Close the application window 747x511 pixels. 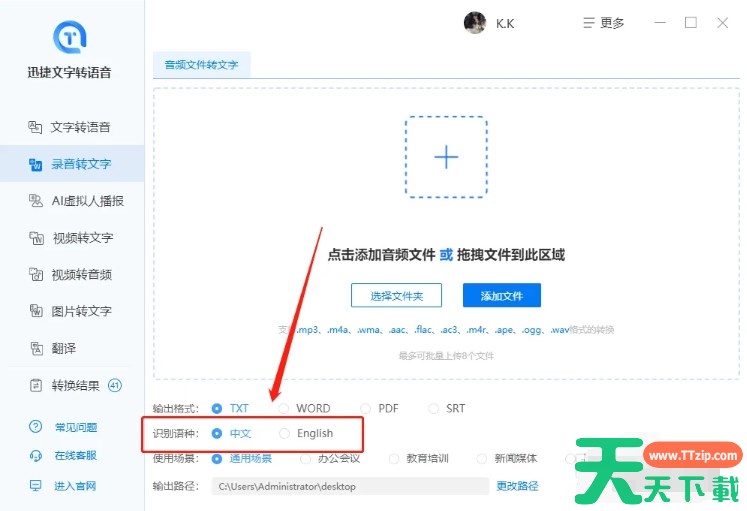point(723,22)
